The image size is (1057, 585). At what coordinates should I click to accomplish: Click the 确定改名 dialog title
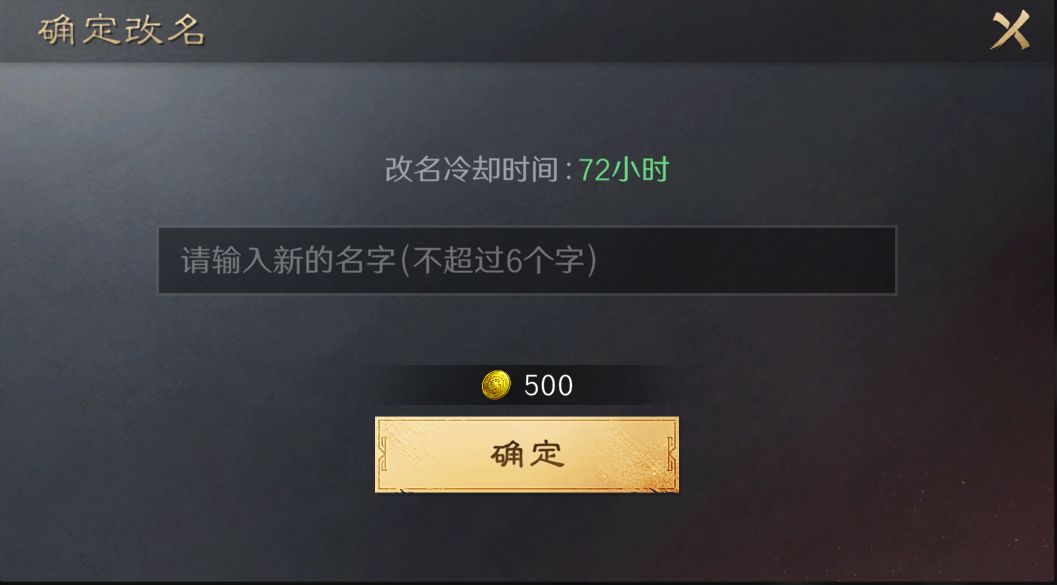[121, 30]
